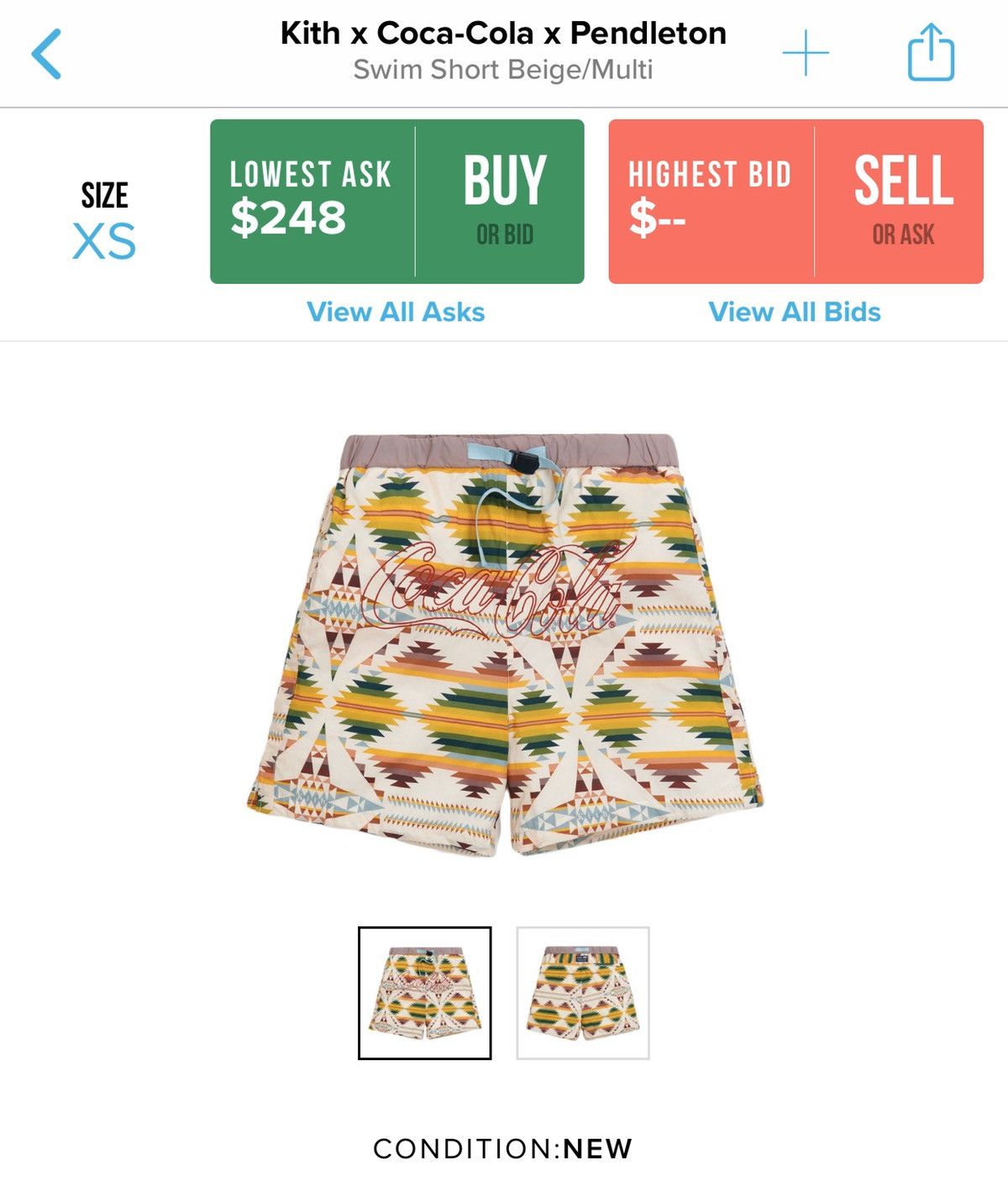
Task: Open View All Asks link
Action: tap(396, 312)
